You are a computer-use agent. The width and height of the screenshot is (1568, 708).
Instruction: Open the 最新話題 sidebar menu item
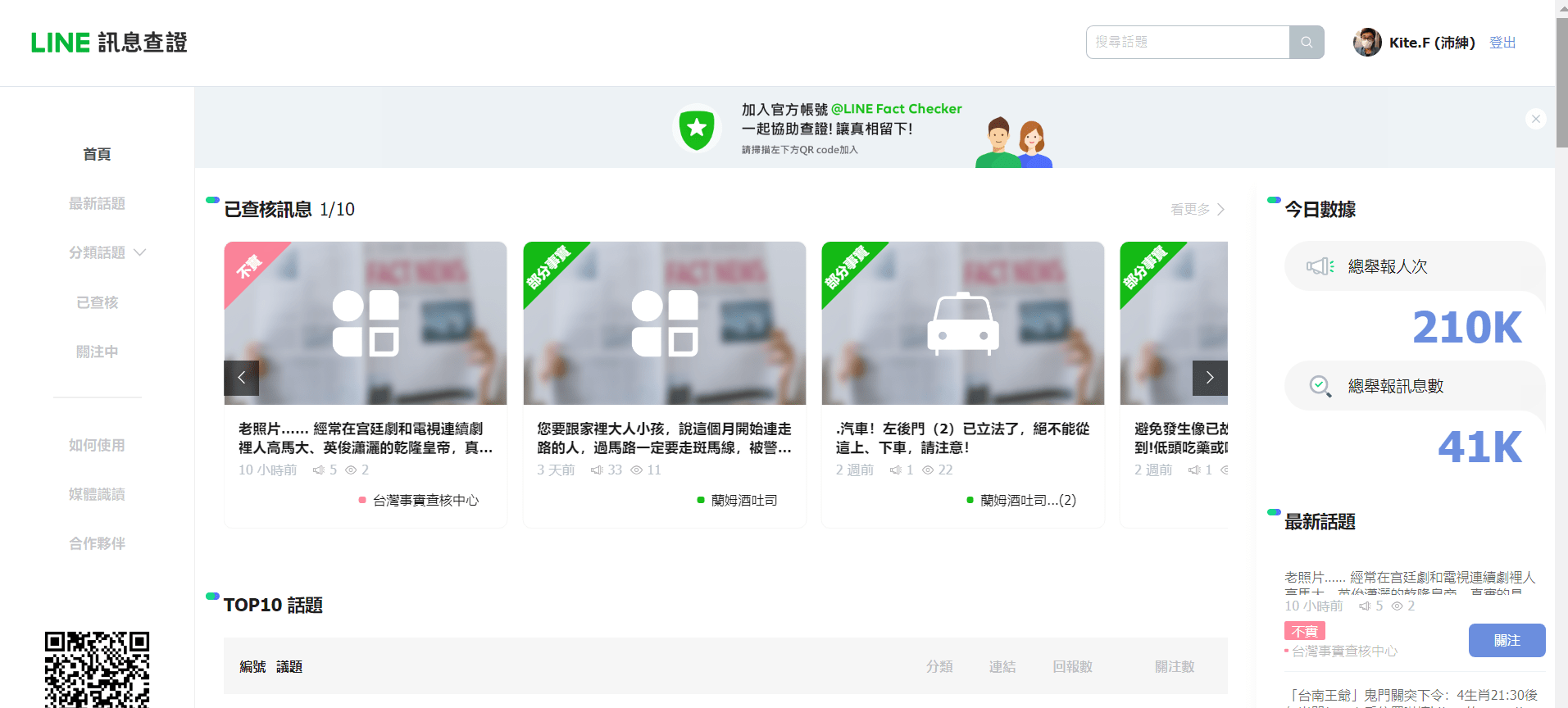(x=97, y=203)
